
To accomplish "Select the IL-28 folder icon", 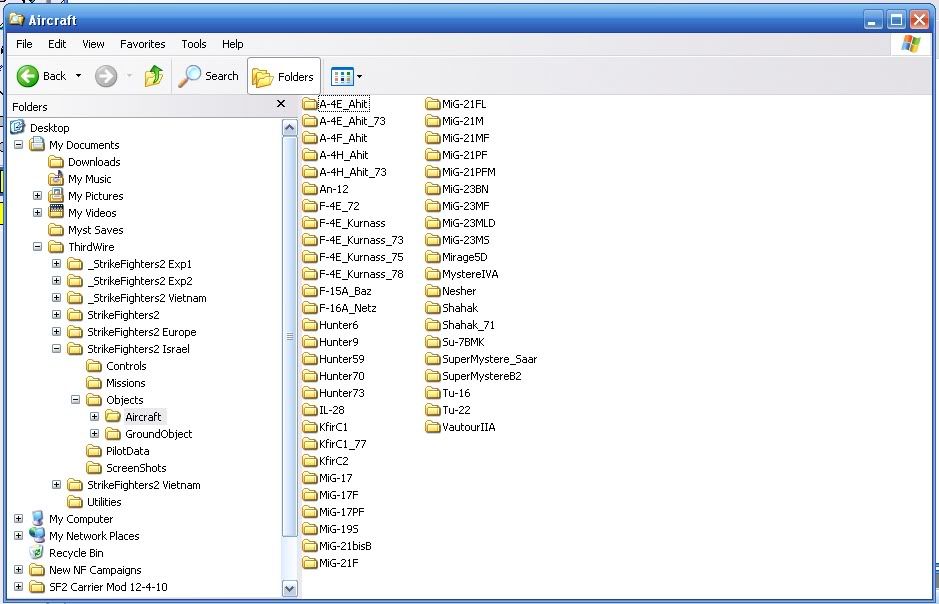I will click(310, 409).
